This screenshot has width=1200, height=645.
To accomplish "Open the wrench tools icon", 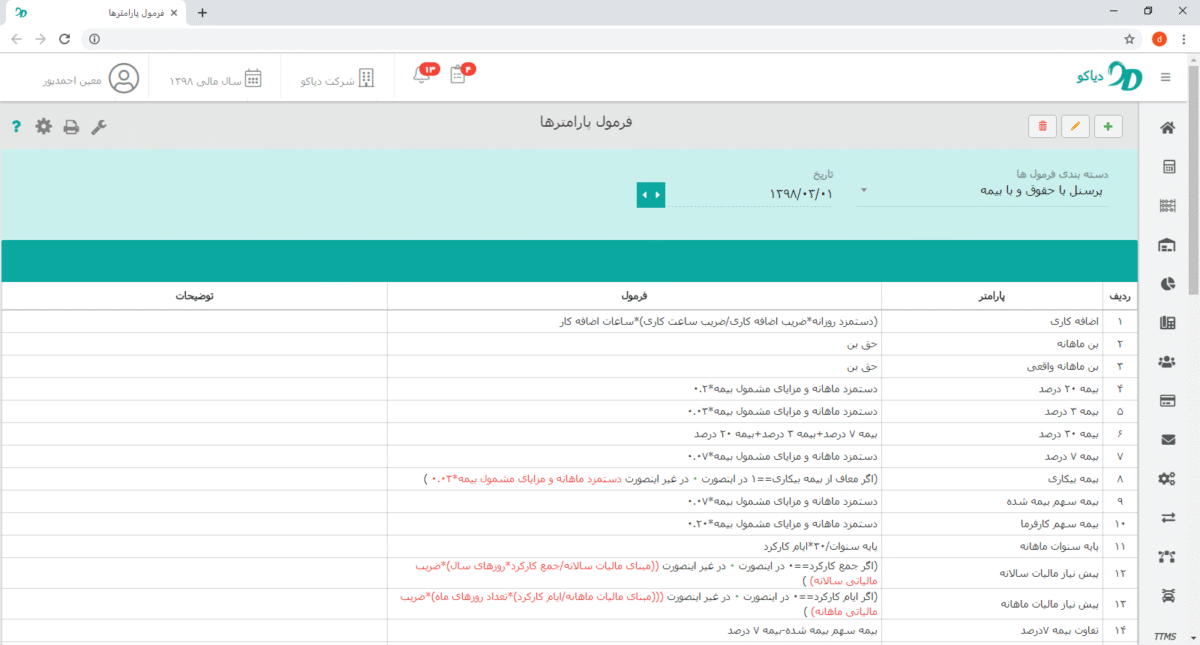I will 99,126.
